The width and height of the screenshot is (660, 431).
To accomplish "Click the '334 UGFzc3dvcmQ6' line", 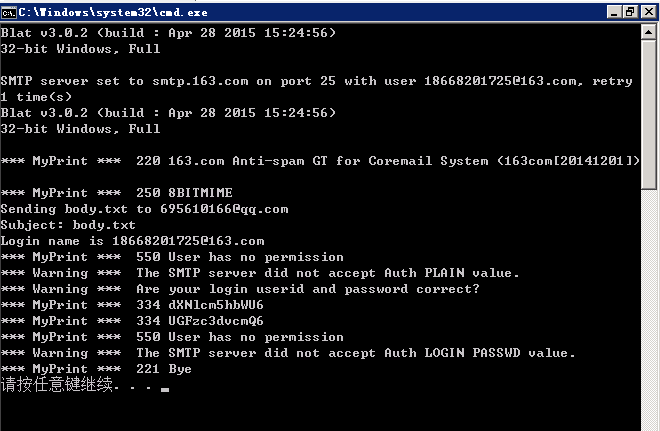I will click(132, 321).
